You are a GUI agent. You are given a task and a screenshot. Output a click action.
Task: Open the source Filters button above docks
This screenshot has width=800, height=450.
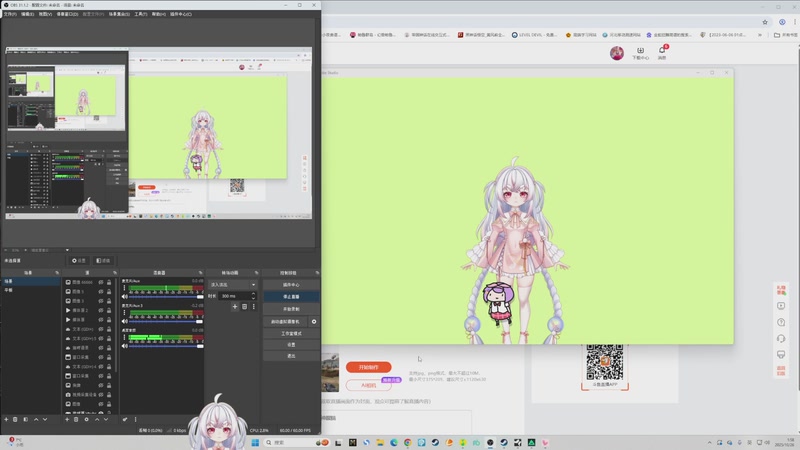103,261
